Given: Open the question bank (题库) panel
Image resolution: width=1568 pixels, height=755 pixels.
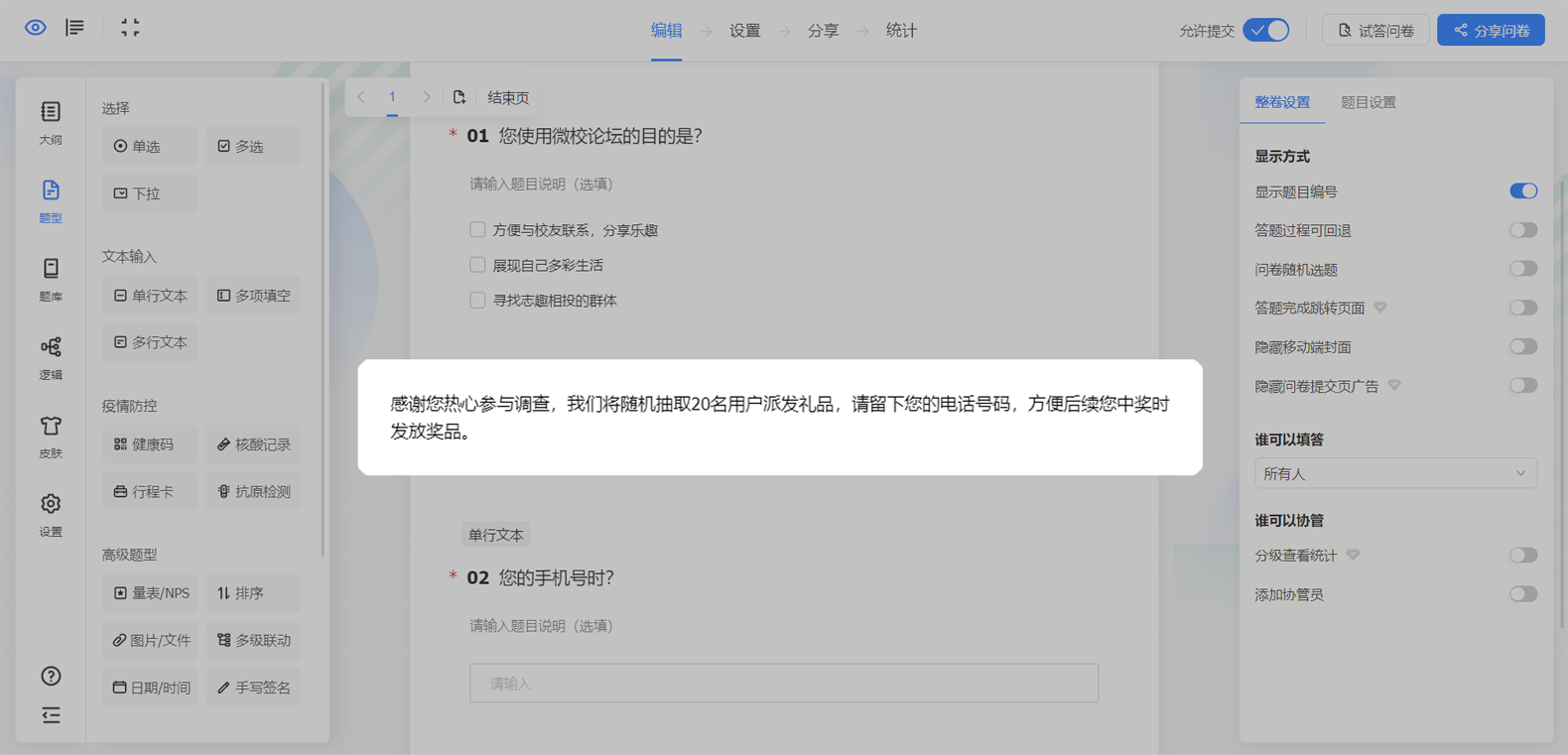Looking at the screenshot, I should coord(51,279).
